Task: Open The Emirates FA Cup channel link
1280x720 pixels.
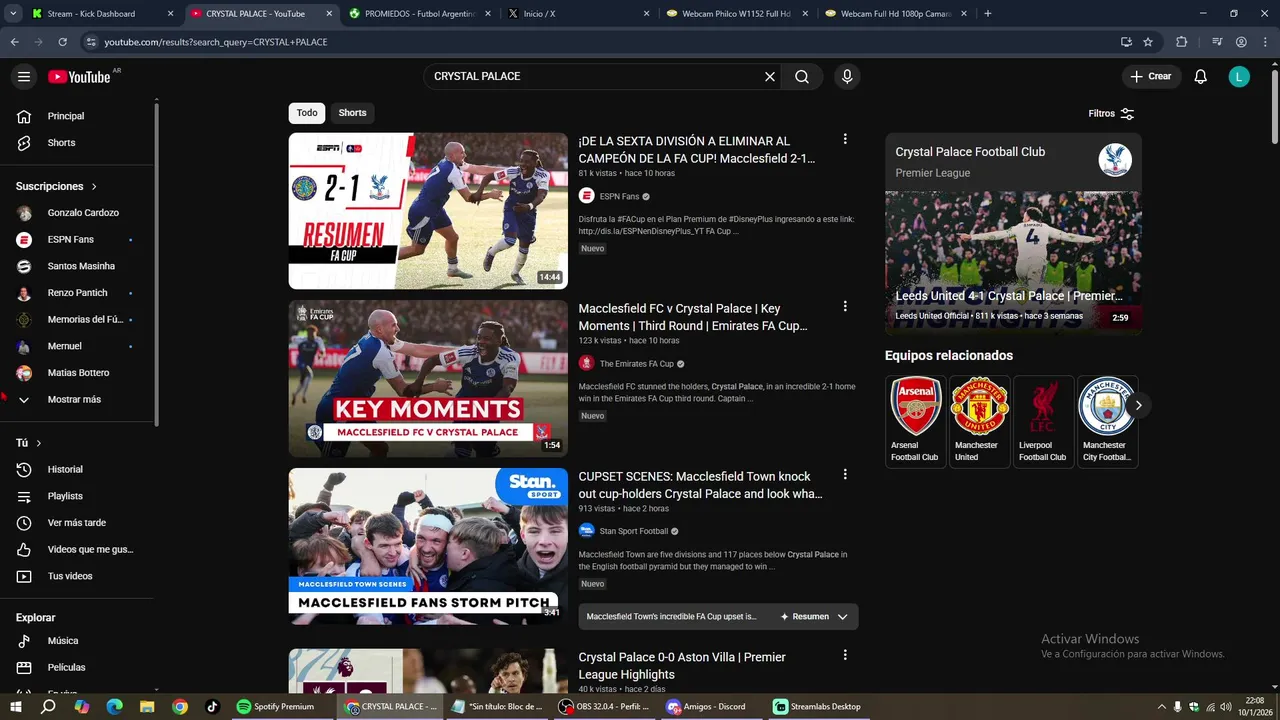Action: point(637,364)
